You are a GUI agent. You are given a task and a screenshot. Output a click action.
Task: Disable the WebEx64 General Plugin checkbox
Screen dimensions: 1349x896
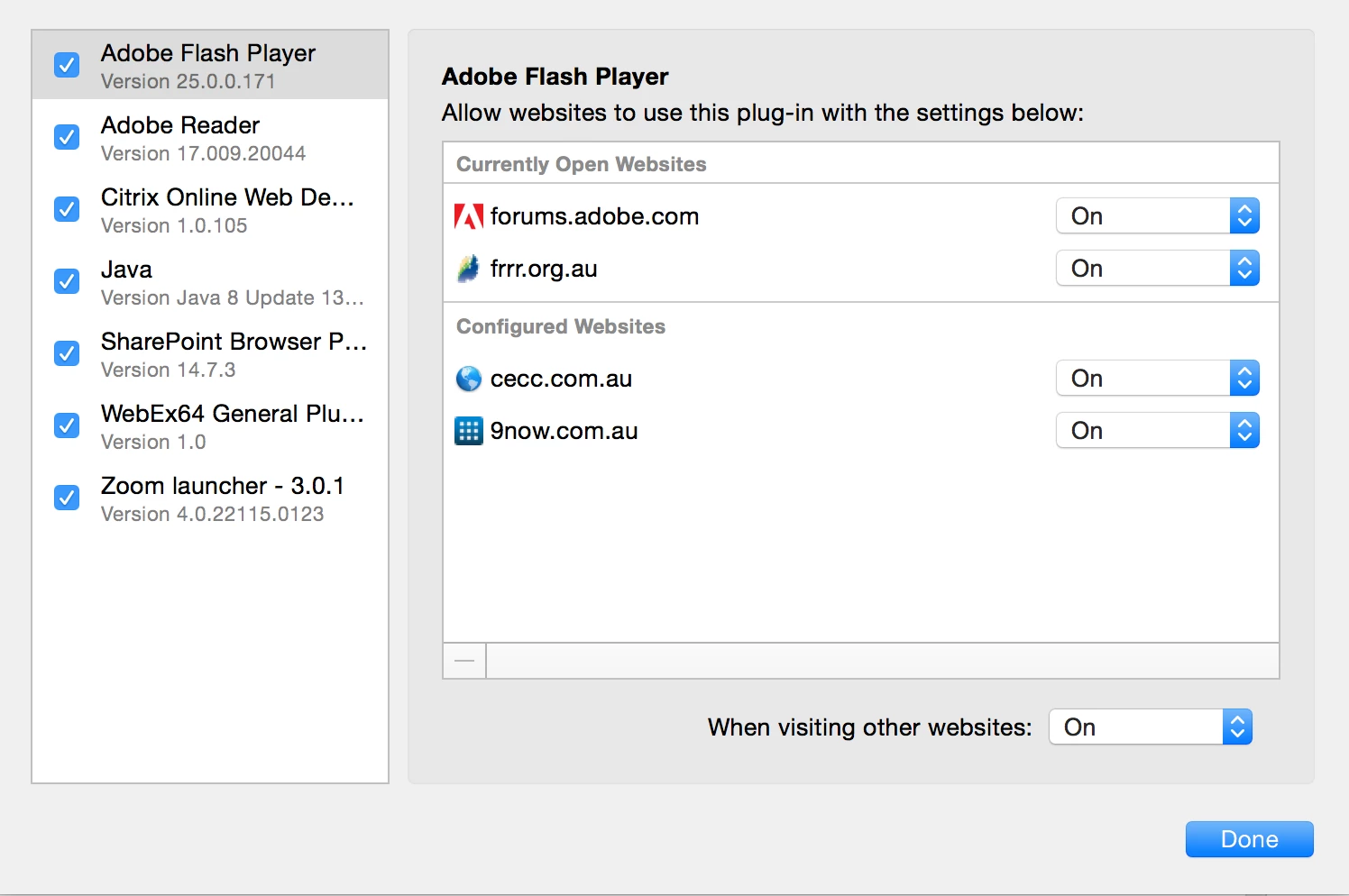(x=67, y=425)
